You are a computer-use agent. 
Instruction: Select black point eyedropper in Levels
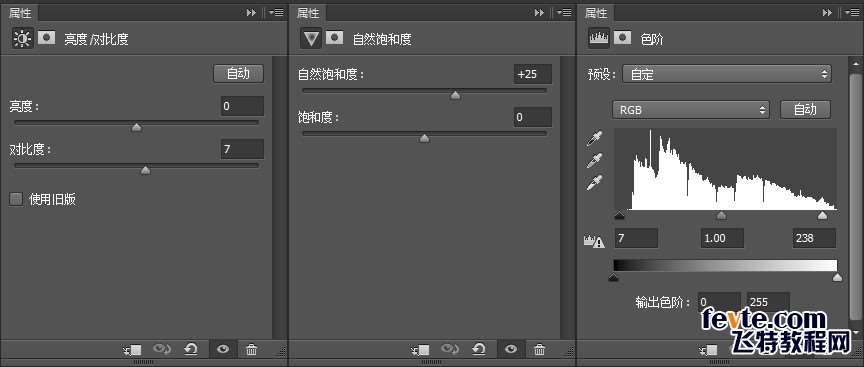(x=594, y=138)
